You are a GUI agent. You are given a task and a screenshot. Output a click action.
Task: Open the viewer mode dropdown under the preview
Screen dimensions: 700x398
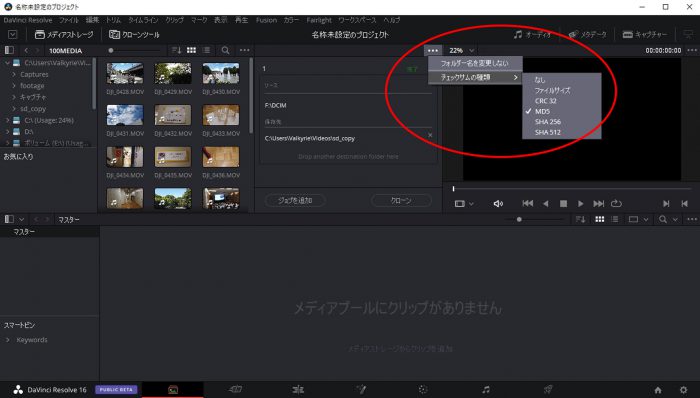(464, 203)
